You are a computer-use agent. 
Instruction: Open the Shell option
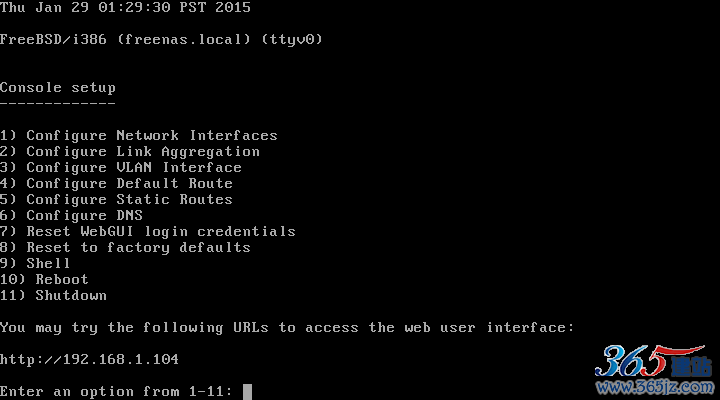click(x=35, y=264)
